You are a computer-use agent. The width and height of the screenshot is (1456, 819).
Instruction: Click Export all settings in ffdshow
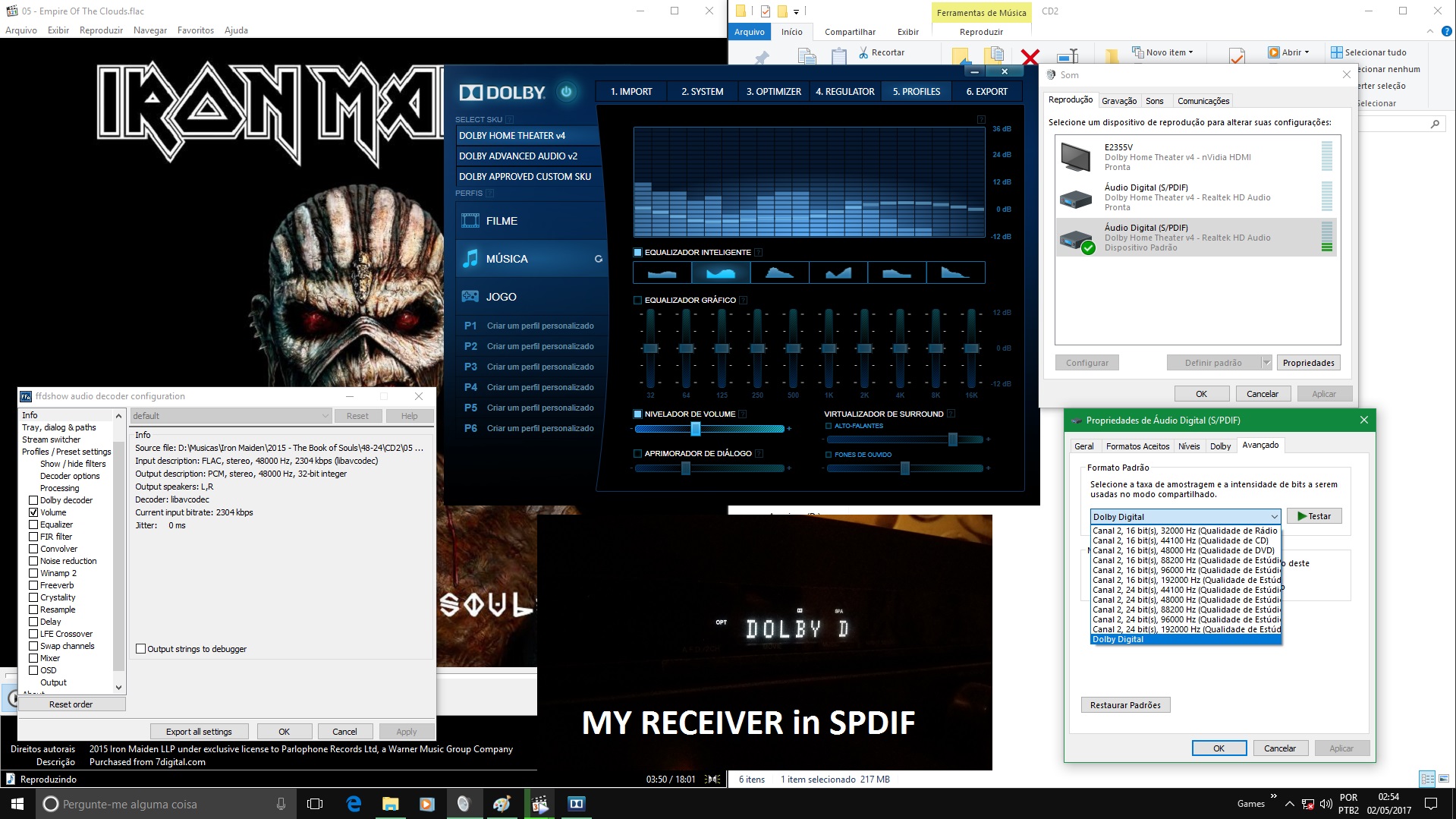click(198, 731)
